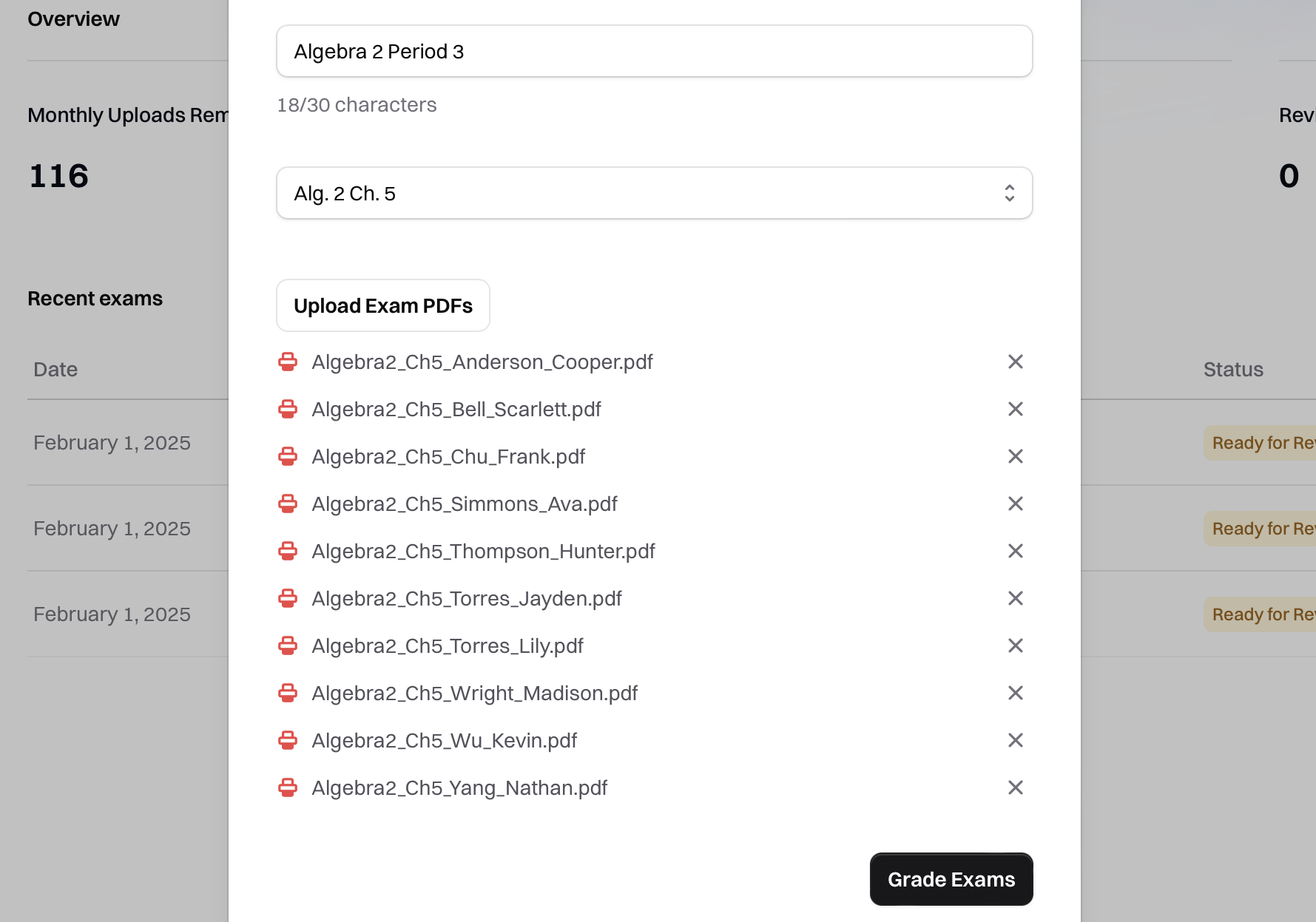The width and height of the screenshot is (1316, 922).
Task: Click the PDF icon beside Algebra2_Ch5_Chu_Frank.pdf
Action: click(288, 456)
